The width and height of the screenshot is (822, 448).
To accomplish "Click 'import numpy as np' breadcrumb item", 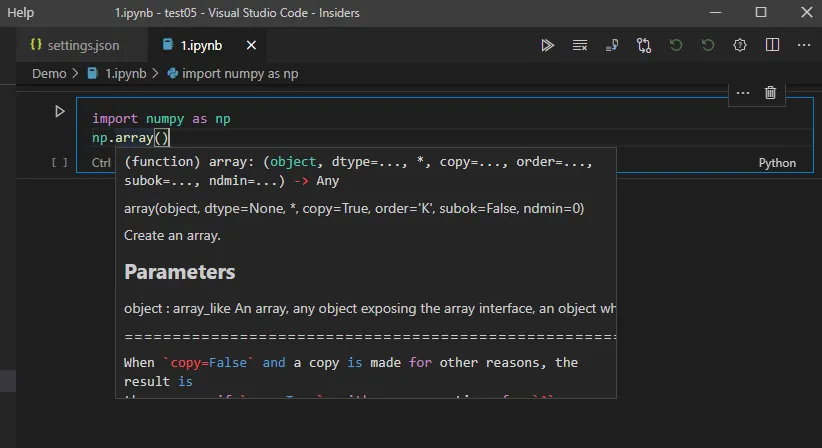I will click(240, 73).
